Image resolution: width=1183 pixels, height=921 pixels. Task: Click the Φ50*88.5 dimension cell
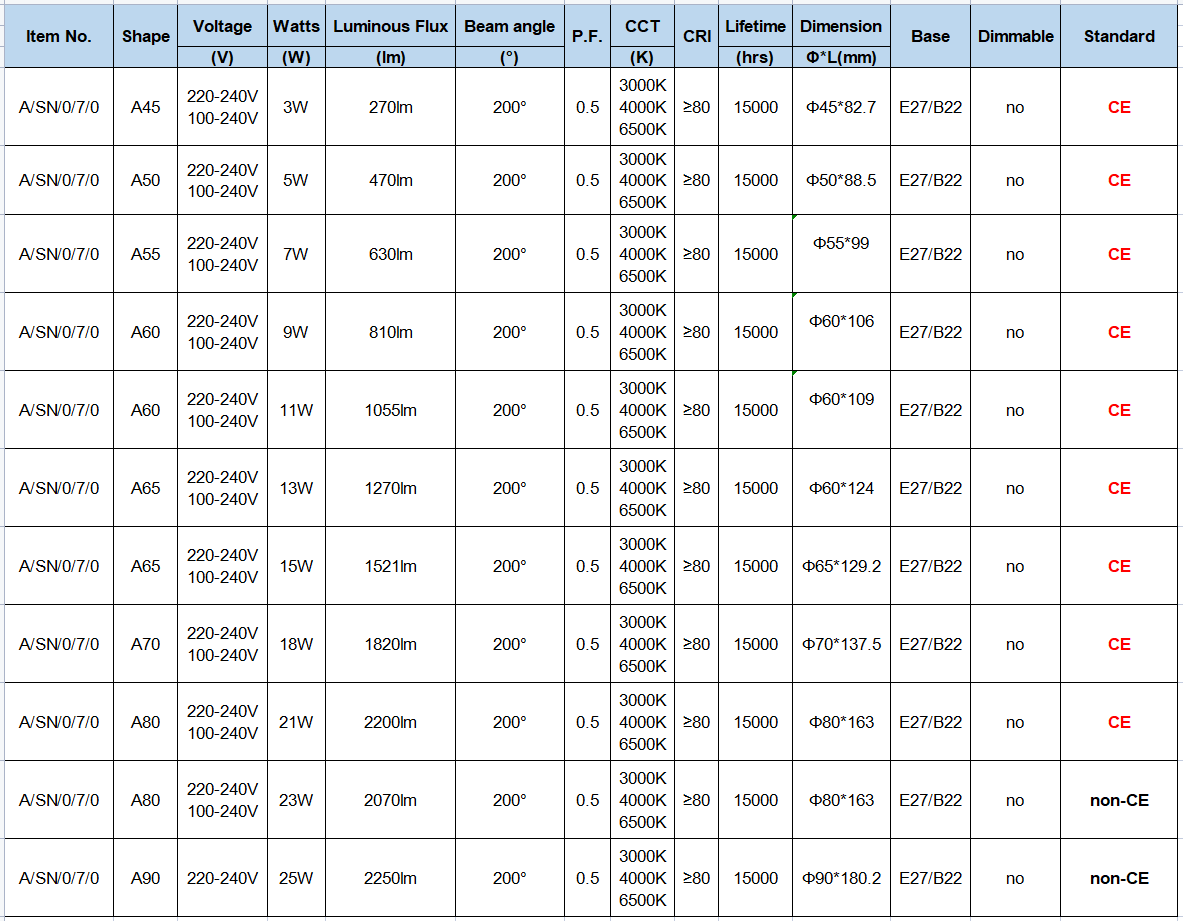[841, 180]
